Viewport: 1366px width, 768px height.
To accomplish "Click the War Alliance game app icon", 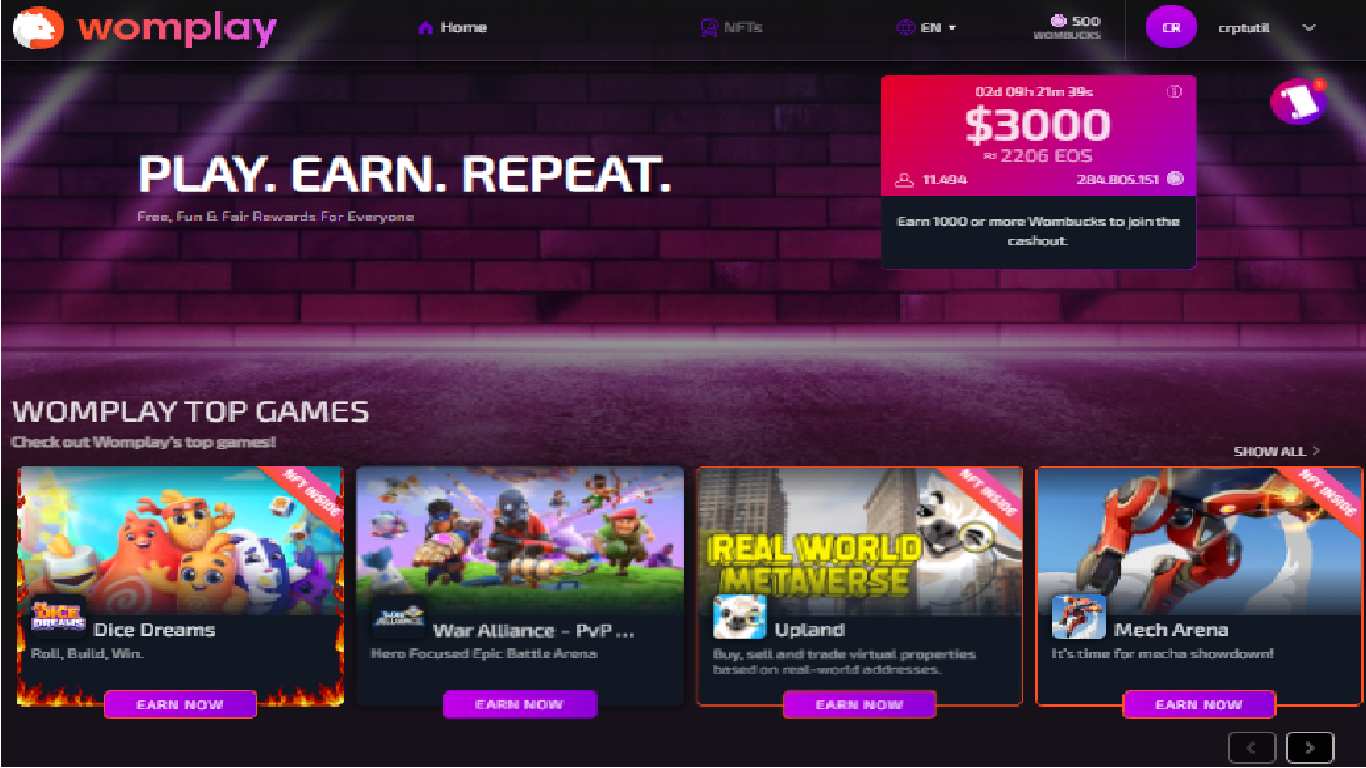I will 398,617.
